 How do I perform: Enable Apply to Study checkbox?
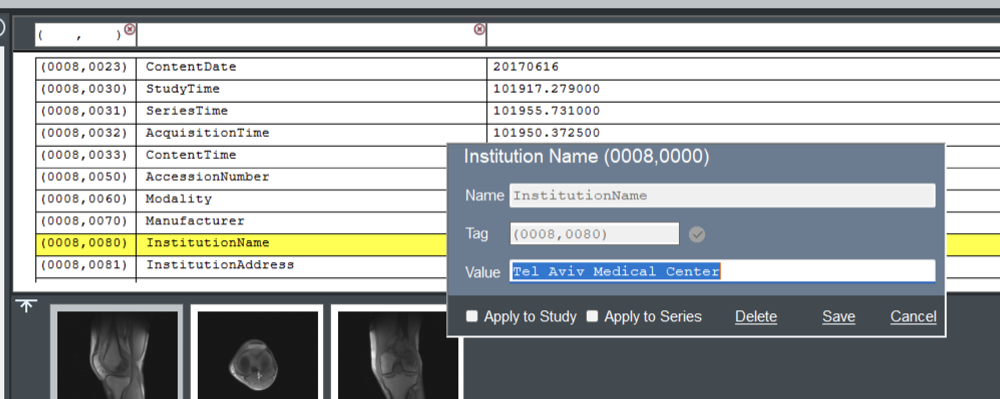(472, 316)
